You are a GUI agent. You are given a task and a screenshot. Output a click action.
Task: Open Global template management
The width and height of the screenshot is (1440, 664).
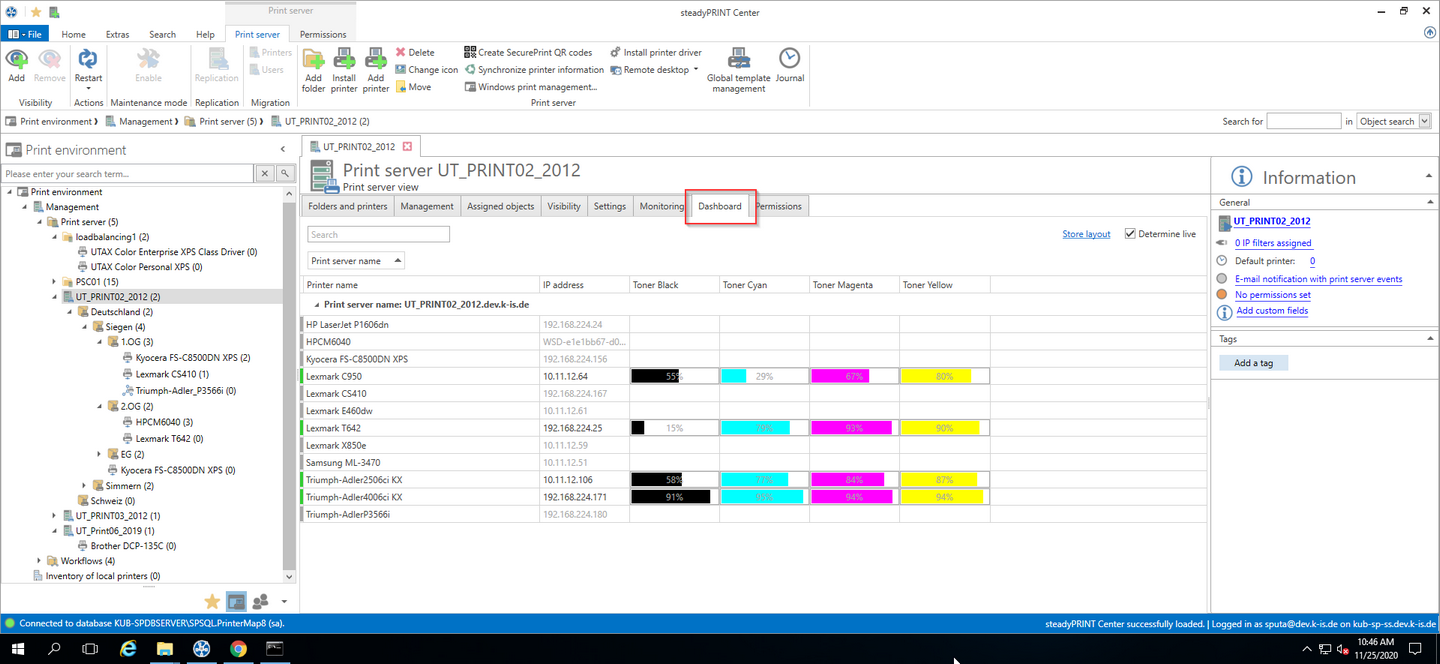739,69
